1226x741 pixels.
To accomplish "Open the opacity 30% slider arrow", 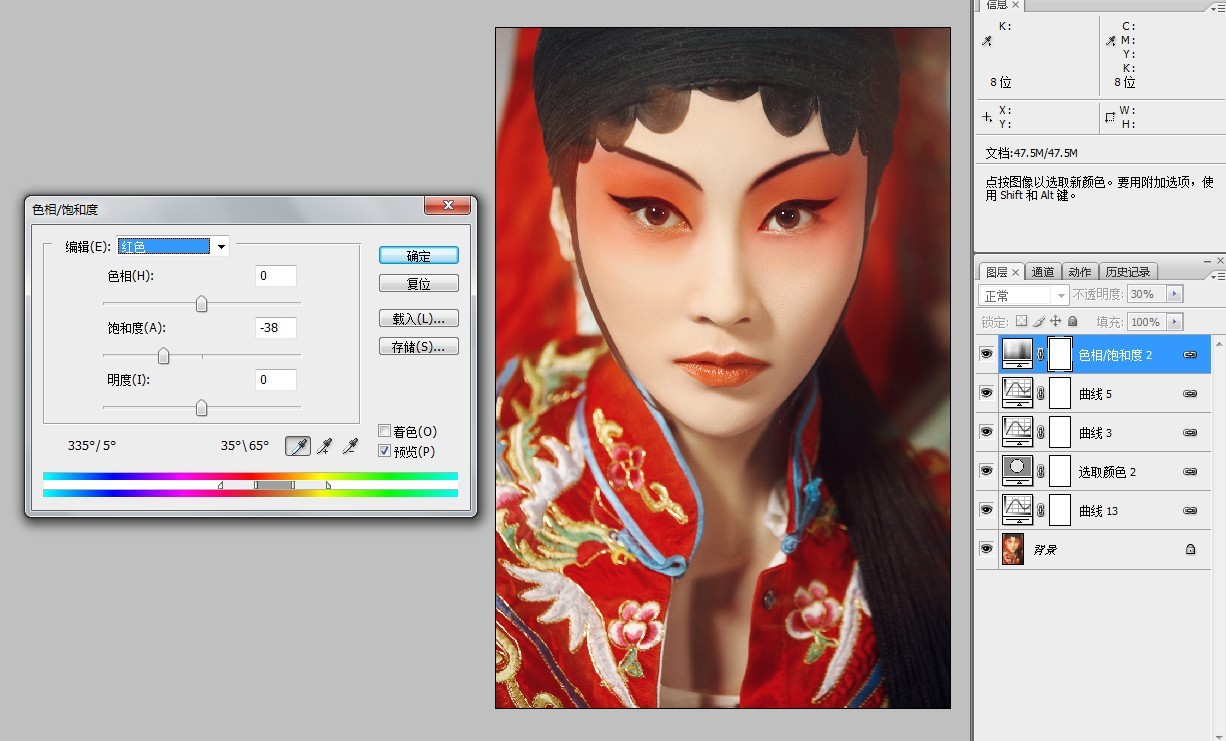I will point(1175,294).
